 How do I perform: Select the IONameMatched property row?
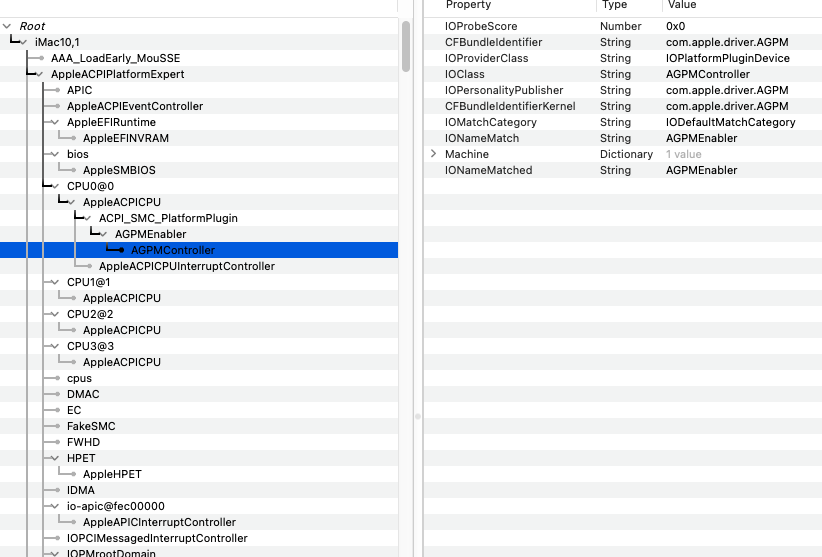click(x=623, y=170)
